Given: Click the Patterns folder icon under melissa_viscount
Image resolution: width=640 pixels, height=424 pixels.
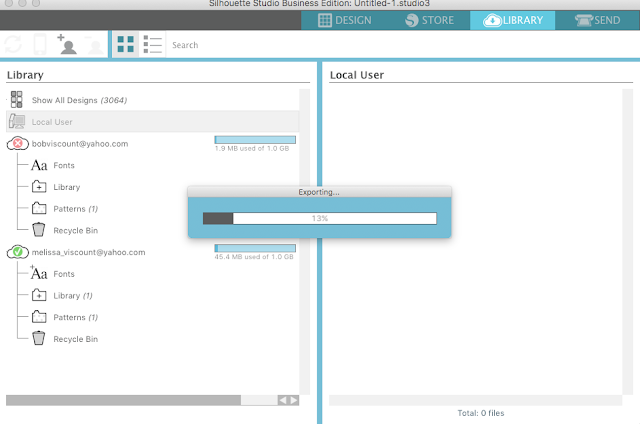Looking at the screenshot, I should 39,316.
